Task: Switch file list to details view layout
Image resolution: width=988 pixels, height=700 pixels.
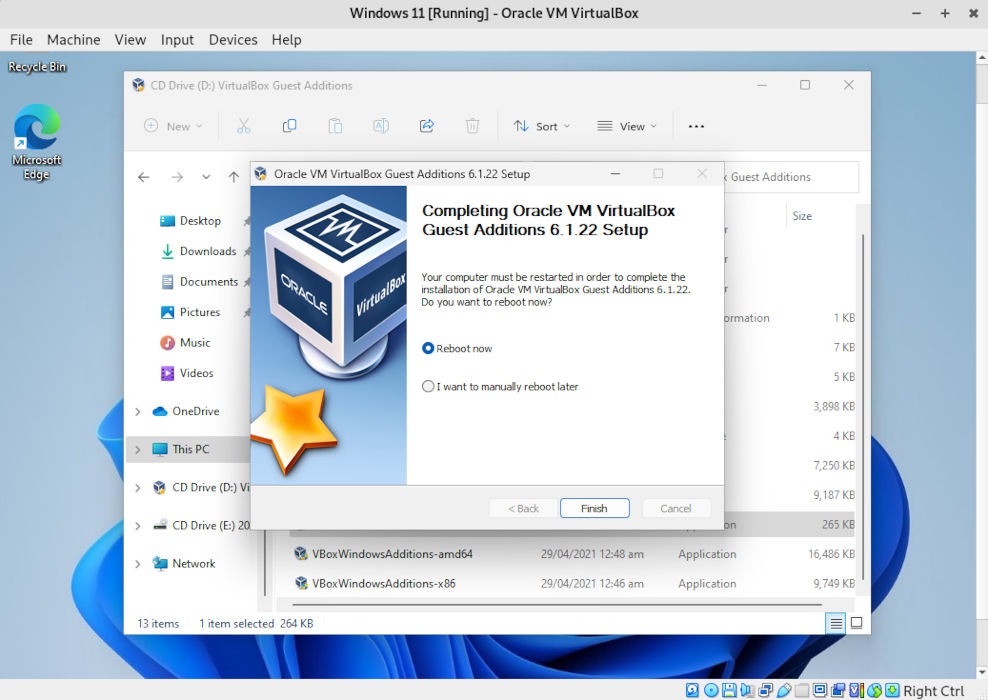Action: 835,622
